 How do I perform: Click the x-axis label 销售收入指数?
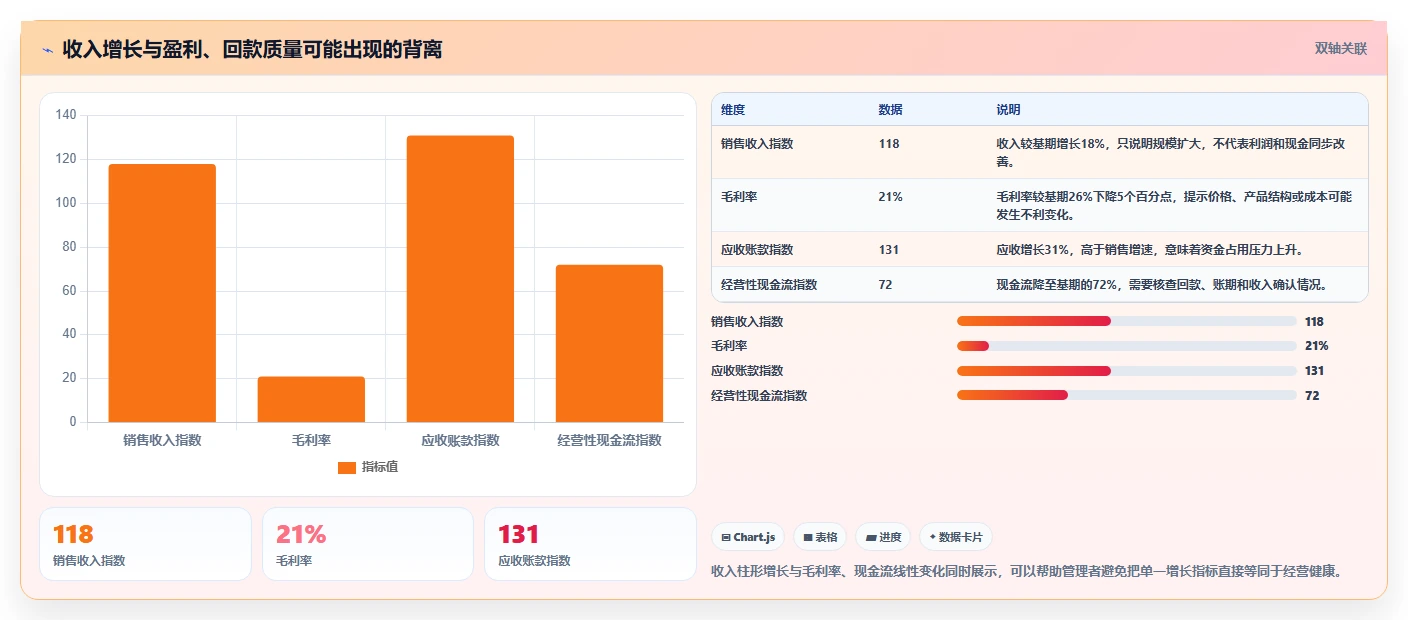(x=162, y=440)
